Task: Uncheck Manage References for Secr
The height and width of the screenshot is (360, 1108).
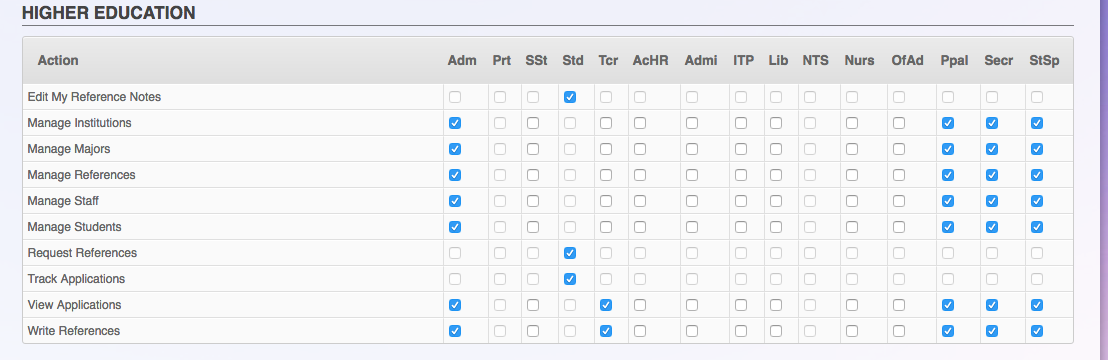Action: click(991, 175)
